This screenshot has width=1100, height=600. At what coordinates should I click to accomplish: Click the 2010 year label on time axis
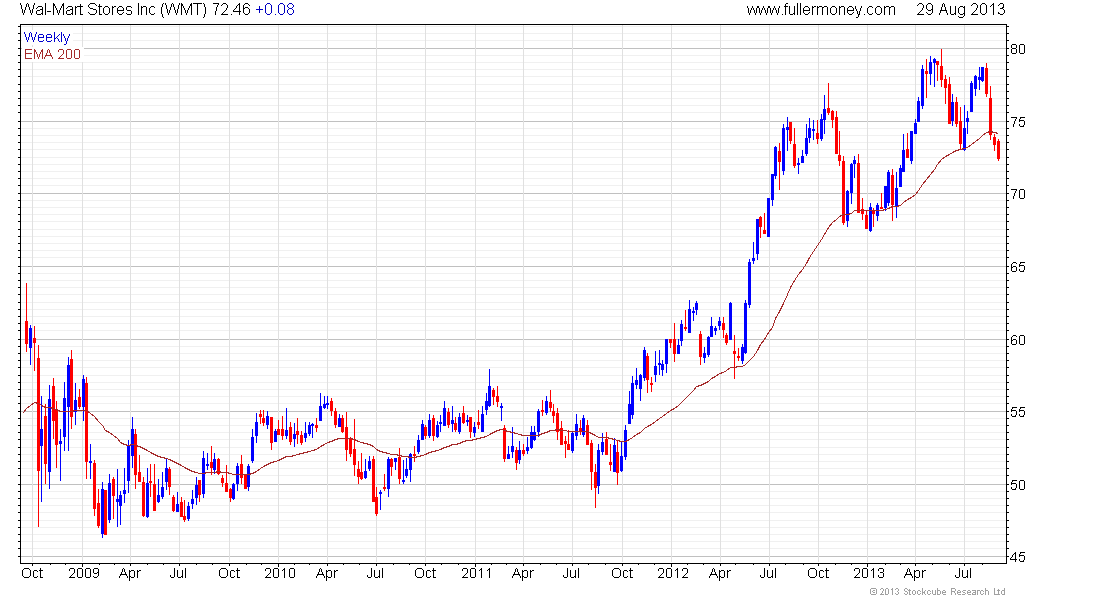(280, 573)
